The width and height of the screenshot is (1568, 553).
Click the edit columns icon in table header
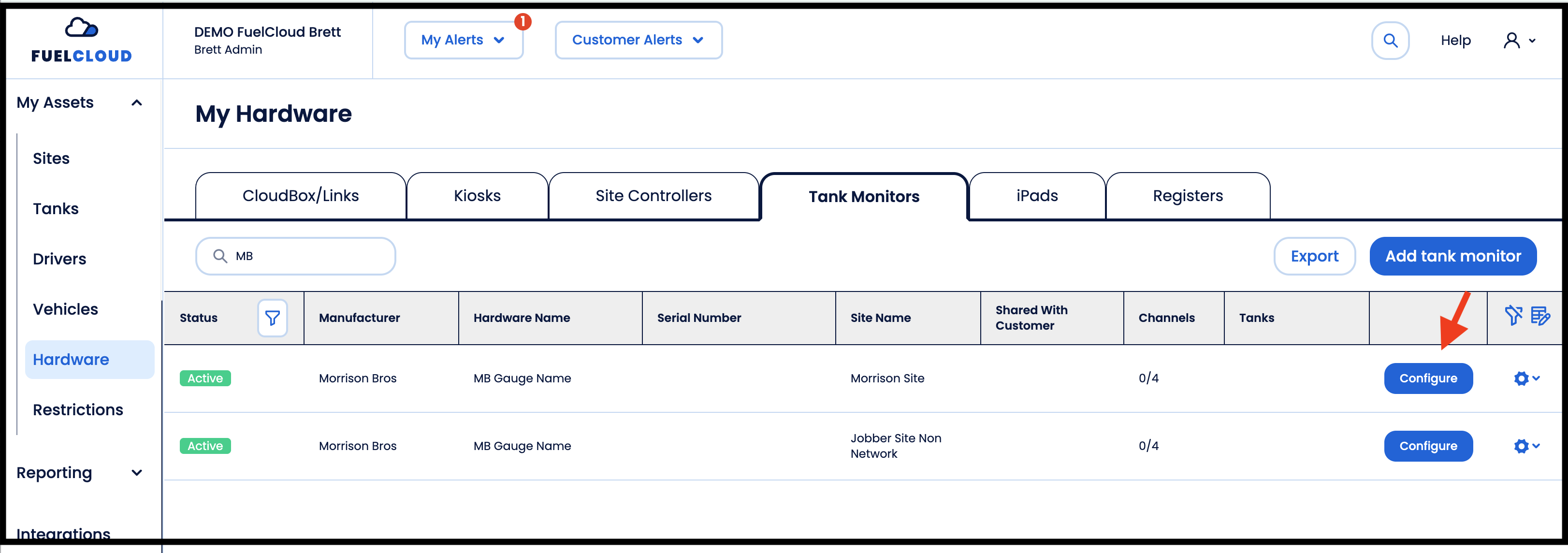[x=1540, y=316]
